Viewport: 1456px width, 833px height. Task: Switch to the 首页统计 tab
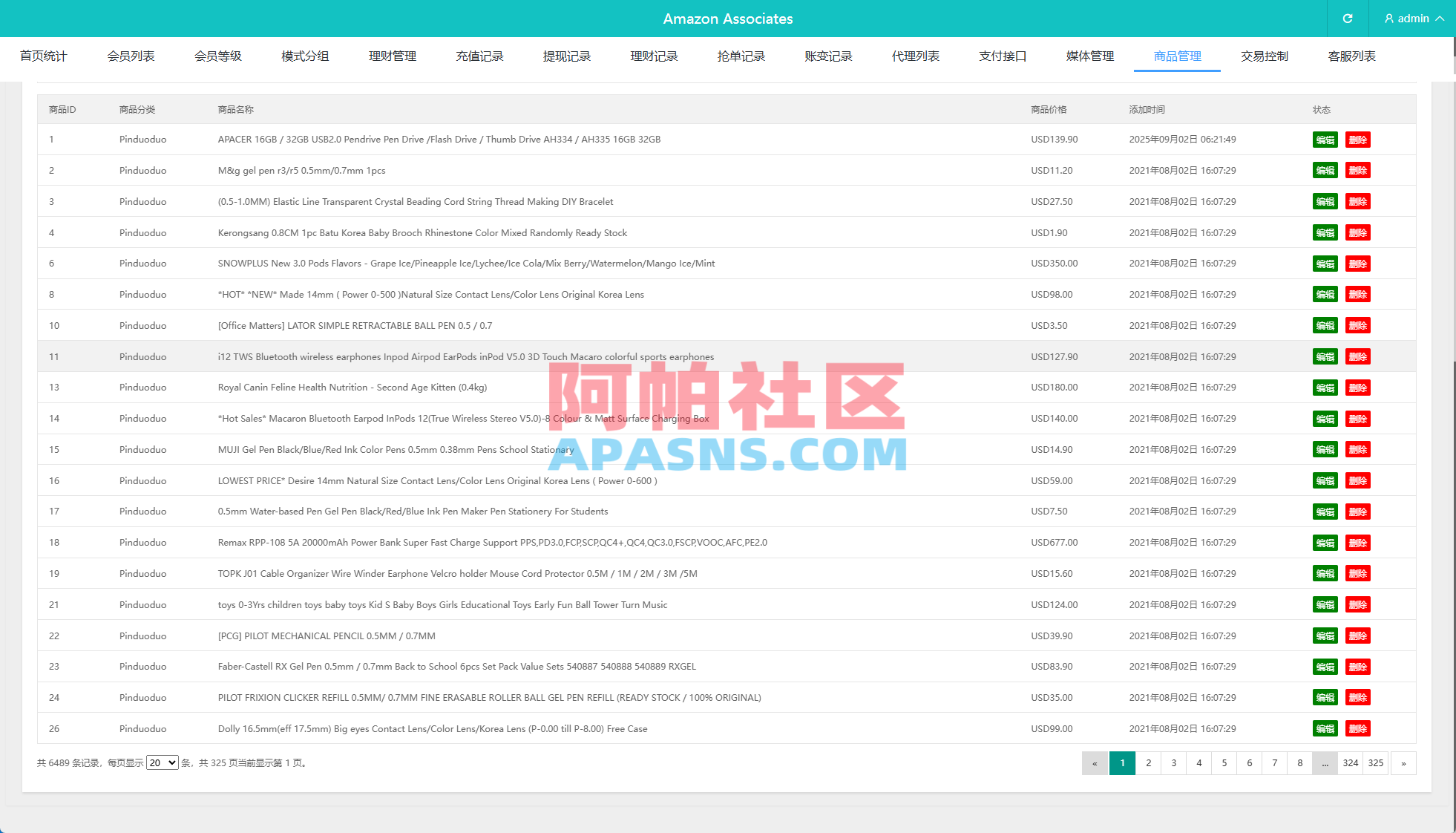44,56
